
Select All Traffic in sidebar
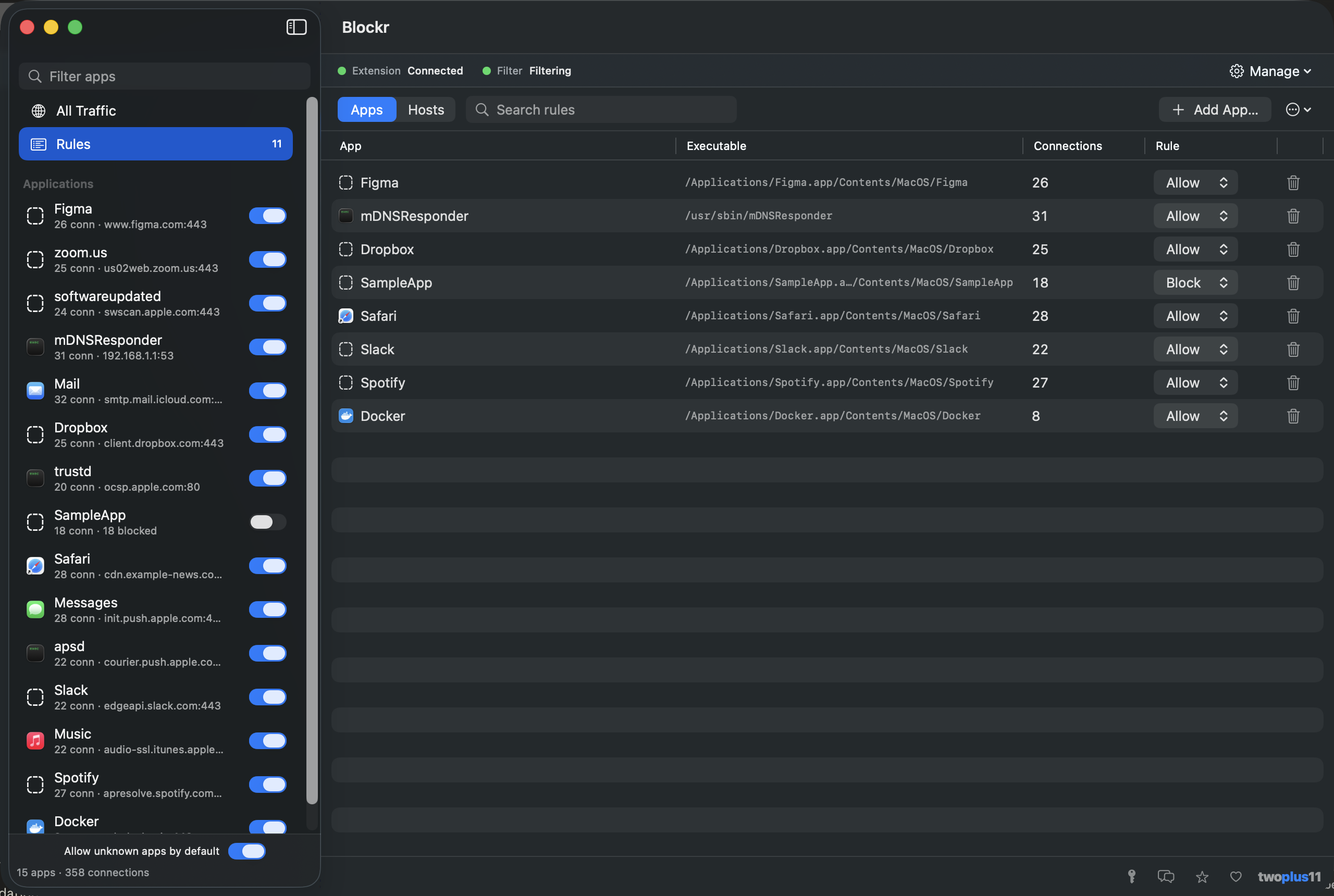click(x=155, y=111)
